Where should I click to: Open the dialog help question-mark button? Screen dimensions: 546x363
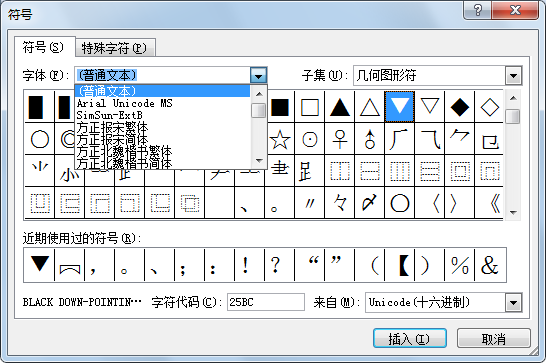pyautogui.click(x=477, y=10)
